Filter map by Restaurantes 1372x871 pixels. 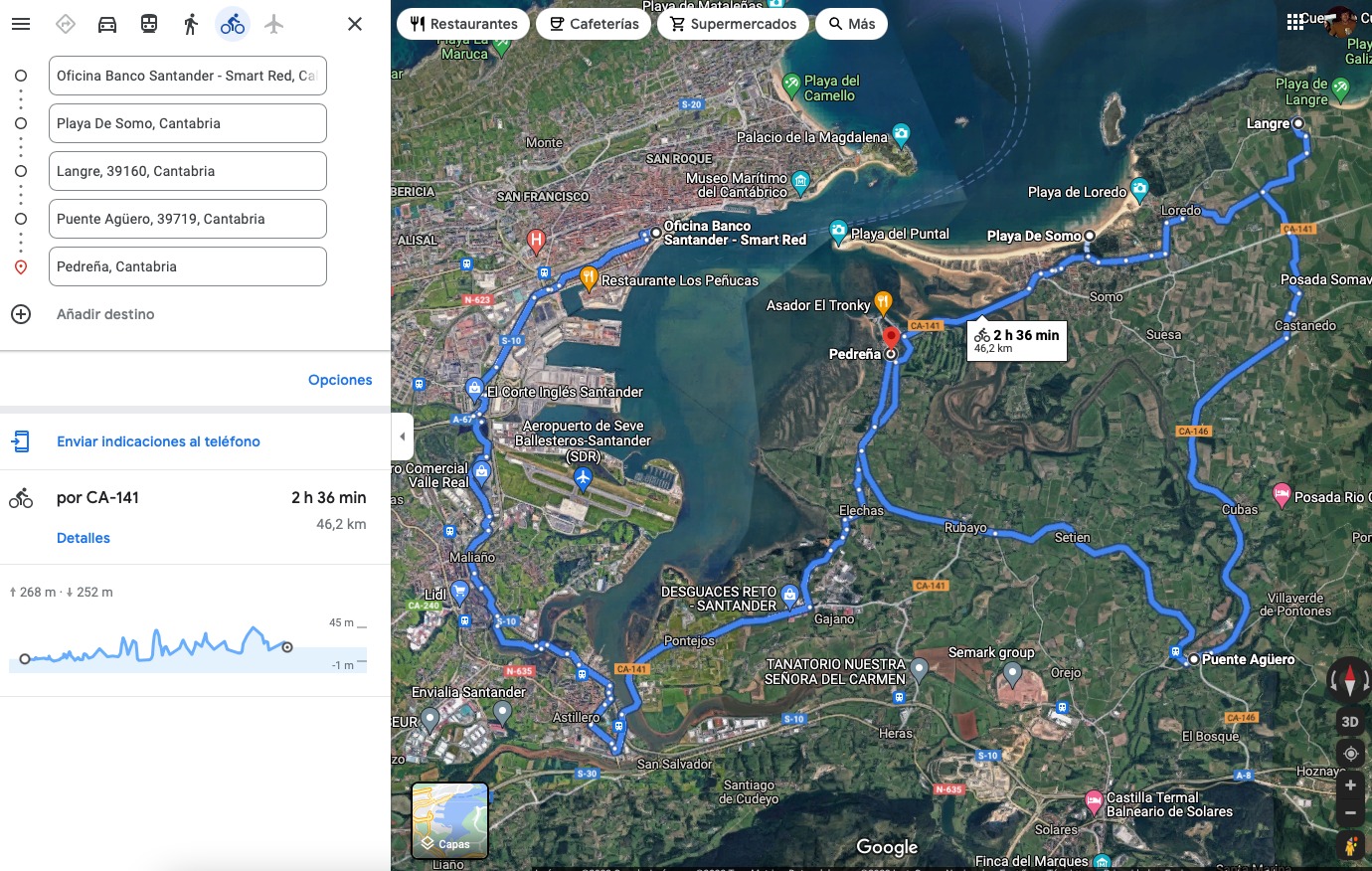point(463,24)
